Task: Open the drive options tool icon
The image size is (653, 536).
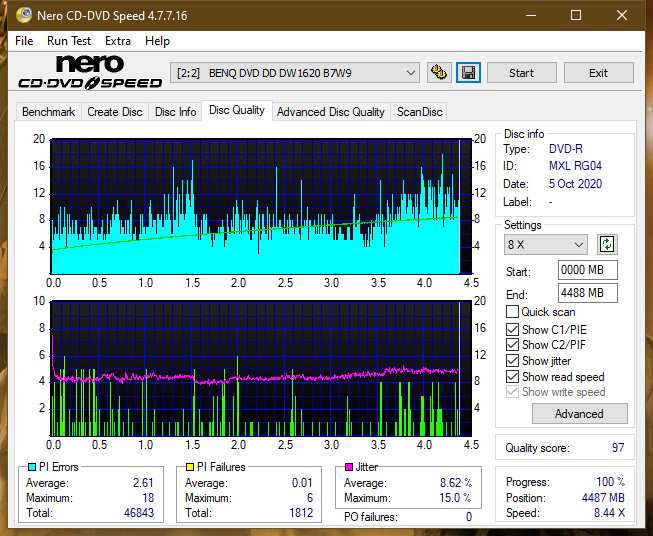Action: [439, 73]
